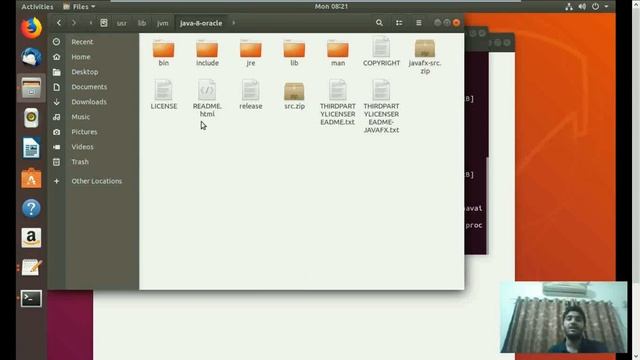The width and height of the screenshot is (640, 360).
Task: Open Amazon from the dock
Action: [31, 238]
